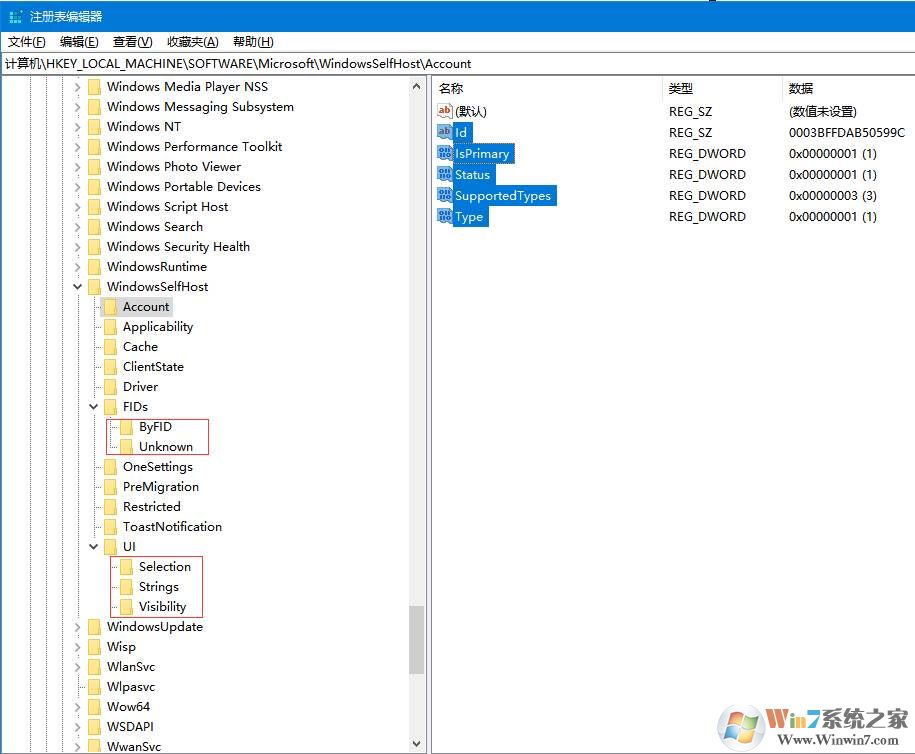Select the Status registry value
Screen dimensions: 915x754
[x=472, y=174]
